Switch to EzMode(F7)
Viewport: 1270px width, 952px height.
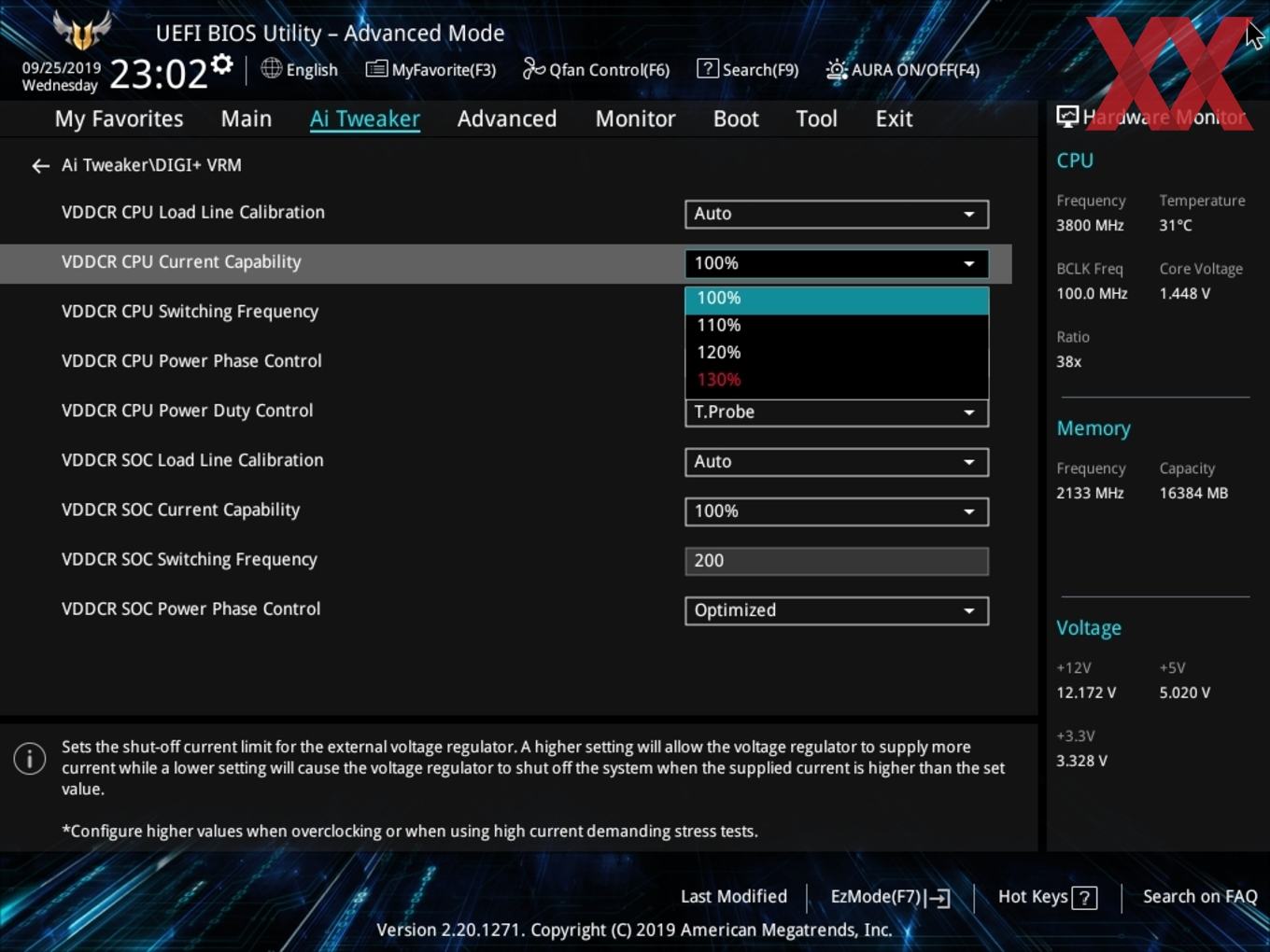(x=890, y=897)
